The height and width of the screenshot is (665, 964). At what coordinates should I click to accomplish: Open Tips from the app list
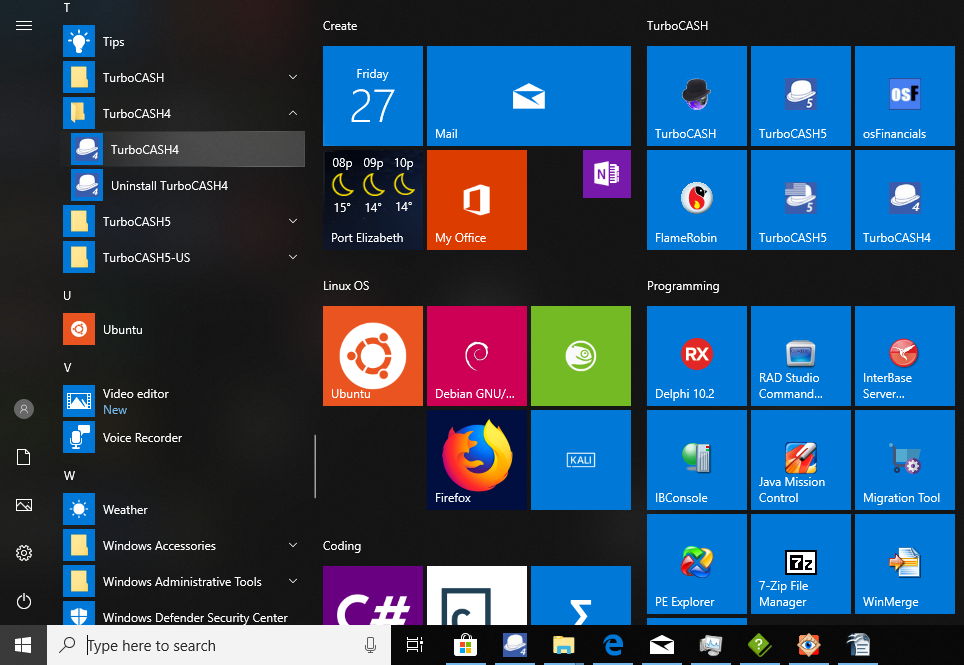[x=183, y=41]
